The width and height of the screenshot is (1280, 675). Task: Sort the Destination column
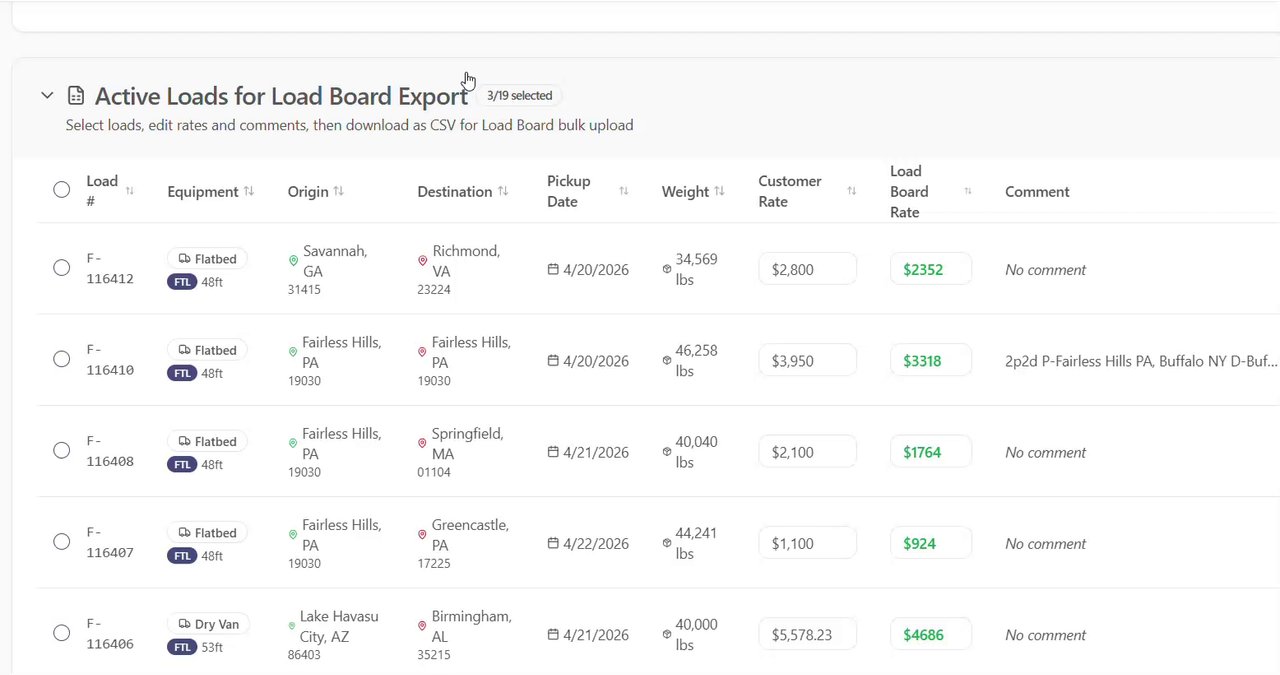[503, 191]
